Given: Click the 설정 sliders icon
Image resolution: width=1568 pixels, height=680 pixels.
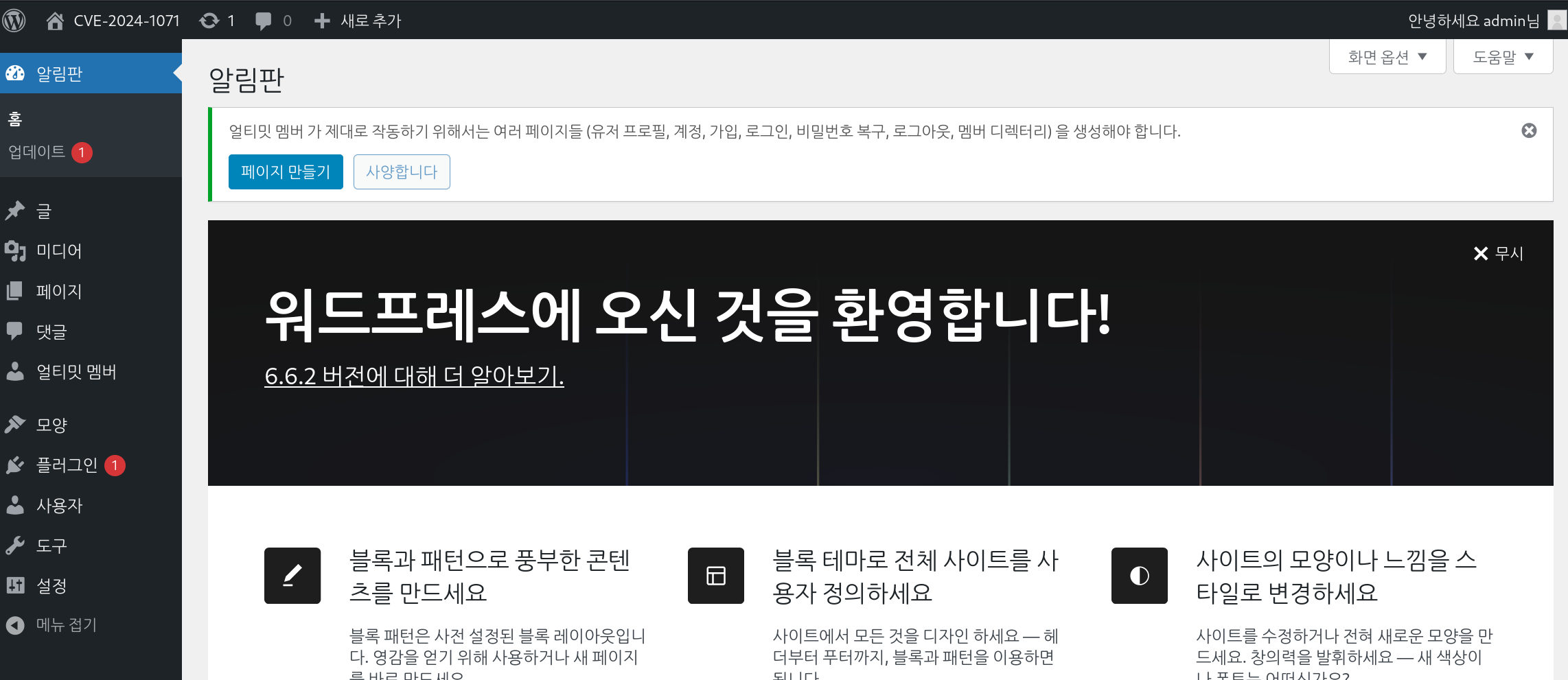Looking at the screenshot, I should tap(15, 585).
